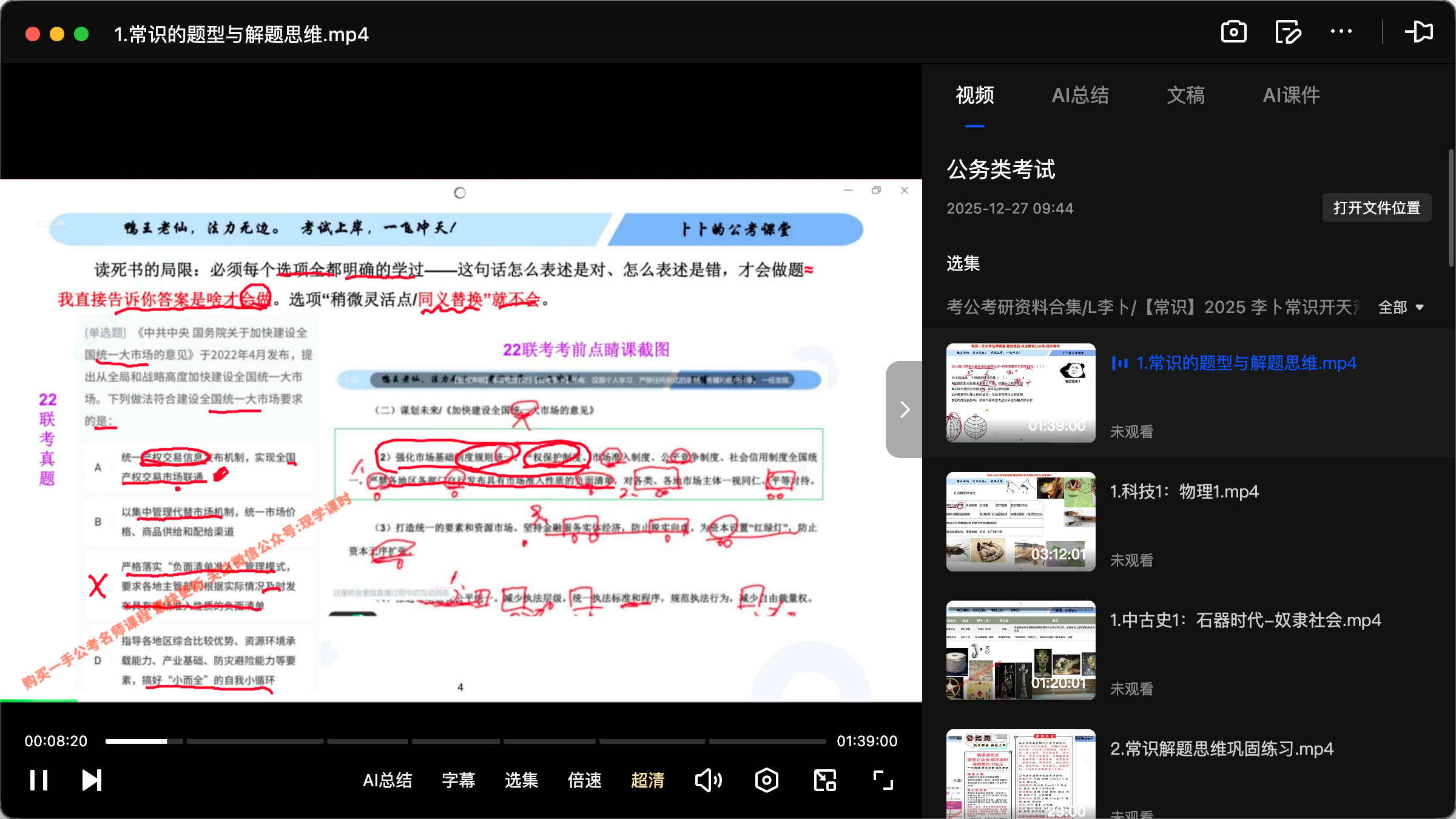The width and height of the screenshot is (1456, 819).
Task: Toggle subtitles via 字幕 control
Action: [458, 781]
